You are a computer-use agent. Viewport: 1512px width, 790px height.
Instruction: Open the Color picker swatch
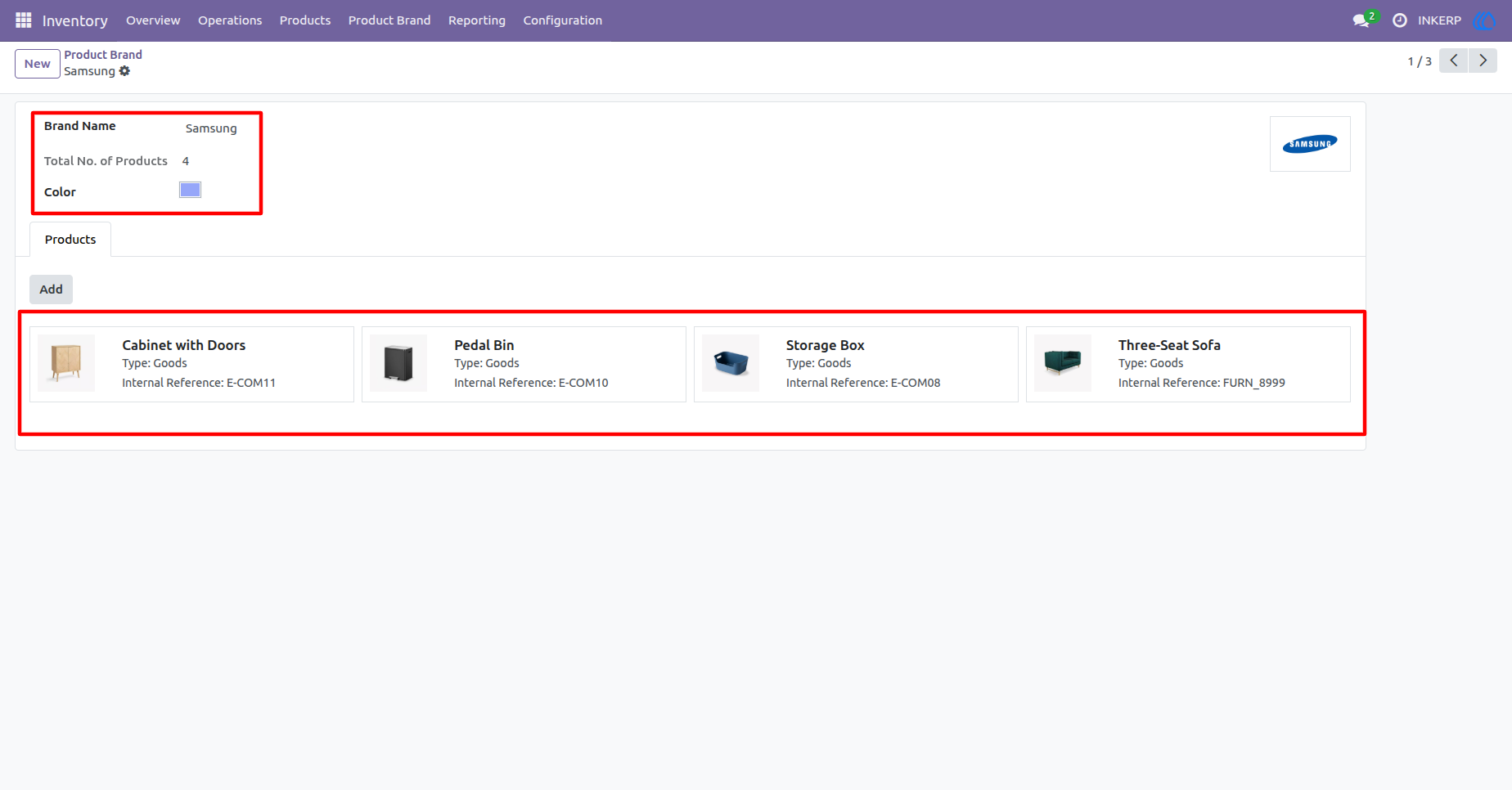191,190
